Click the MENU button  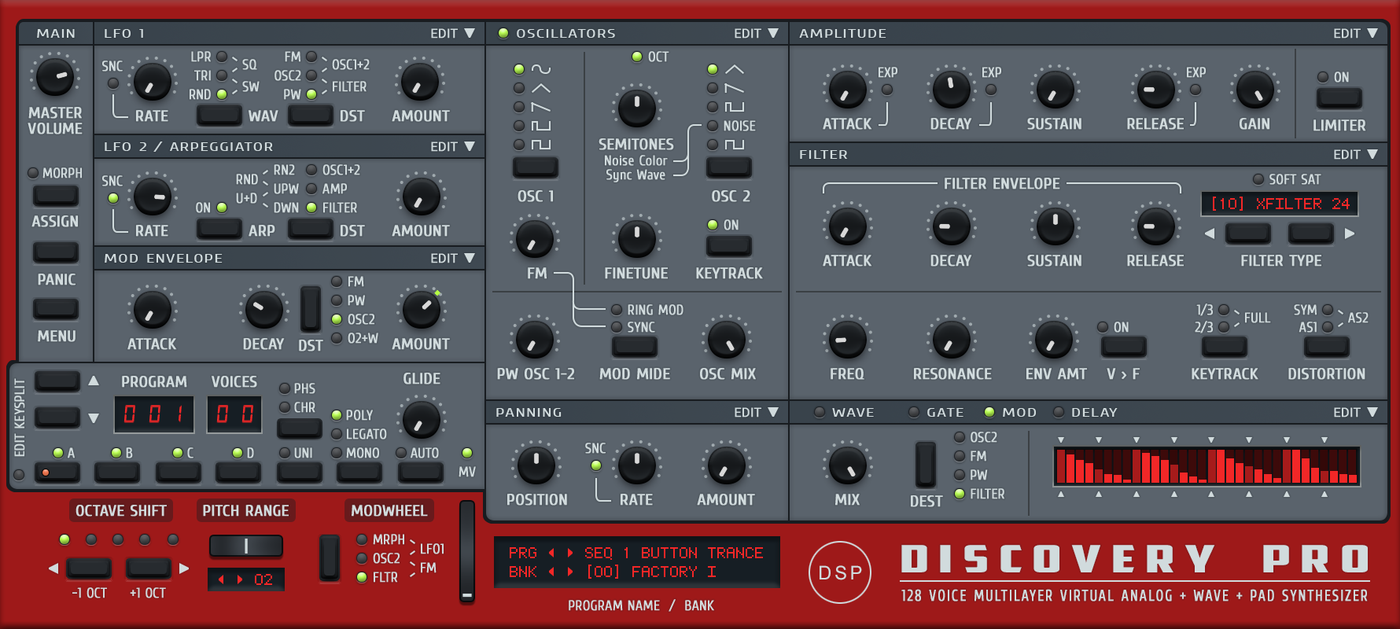(x=56, y=309)
